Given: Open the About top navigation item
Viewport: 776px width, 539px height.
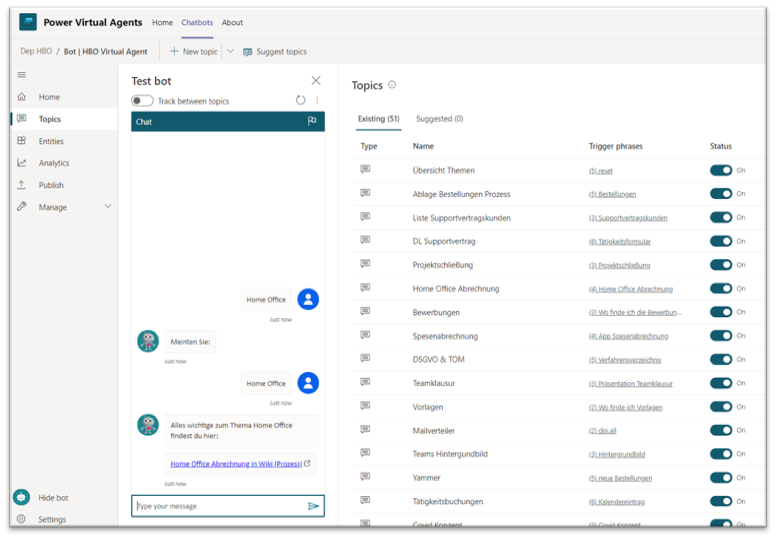Looking at the screenshot, I should (232, 22).
